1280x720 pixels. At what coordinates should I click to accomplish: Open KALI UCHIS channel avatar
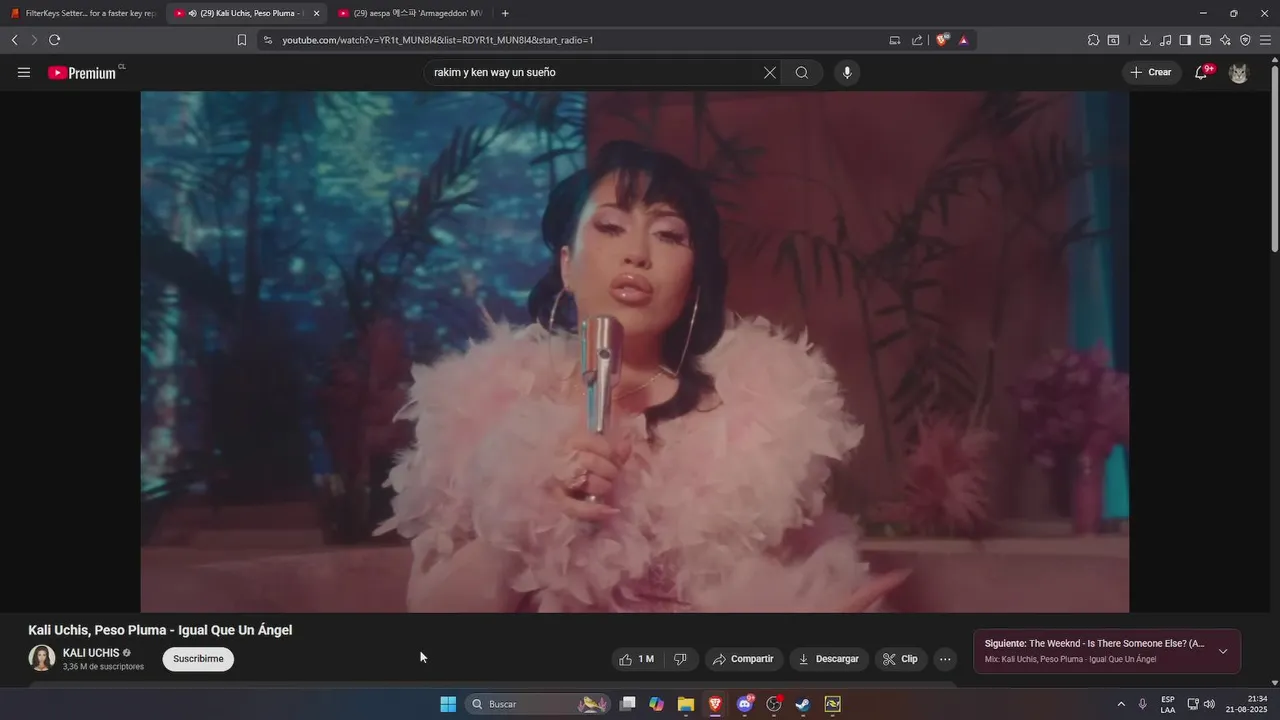[x=42, y=658]
